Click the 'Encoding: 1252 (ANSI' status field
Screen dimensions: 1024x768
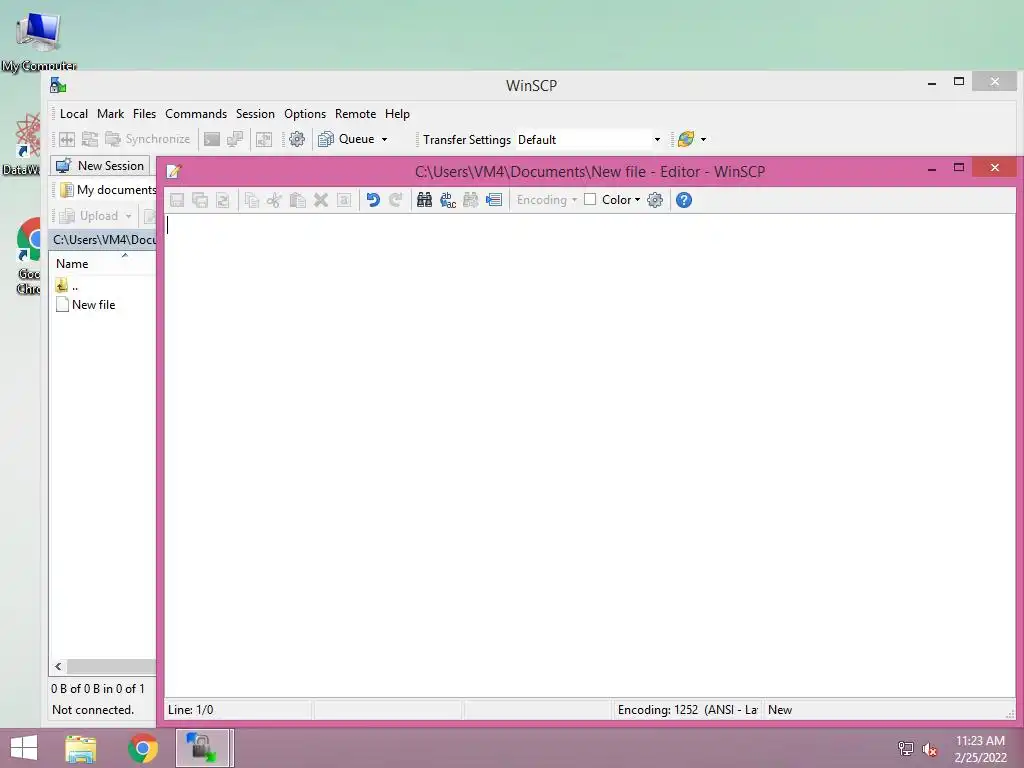pos(687,710)
